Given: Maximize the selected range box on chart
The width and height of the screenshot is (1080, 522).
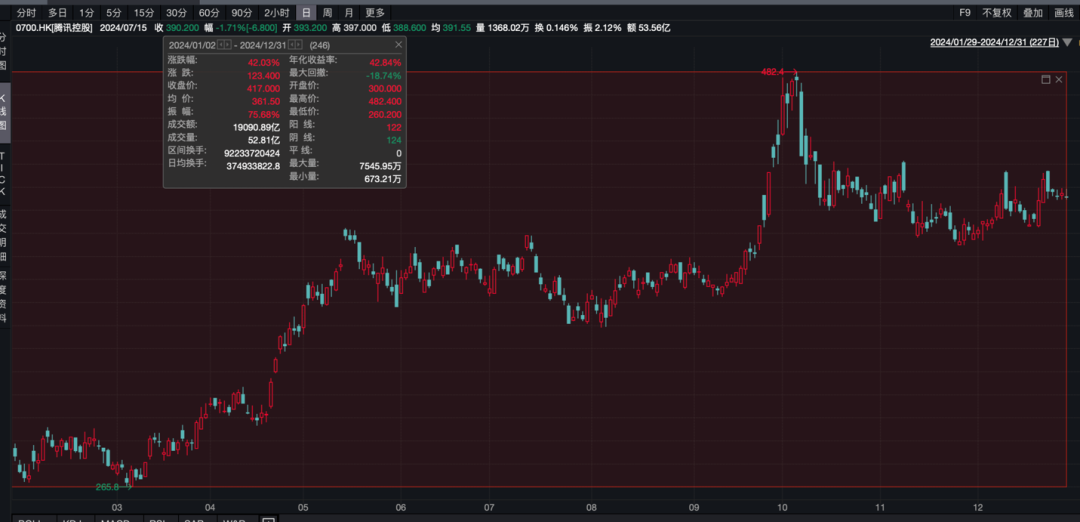Looking at the screenshot, I should pyautogui.click(x=1046, y=79).
